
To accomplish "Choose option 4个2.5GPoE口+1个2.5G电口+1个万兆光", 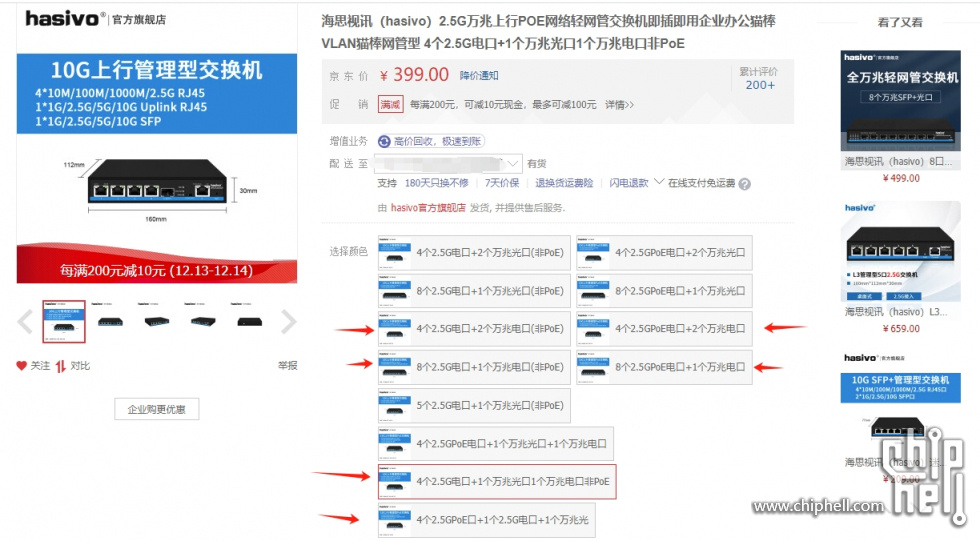I will pos(486,520).
